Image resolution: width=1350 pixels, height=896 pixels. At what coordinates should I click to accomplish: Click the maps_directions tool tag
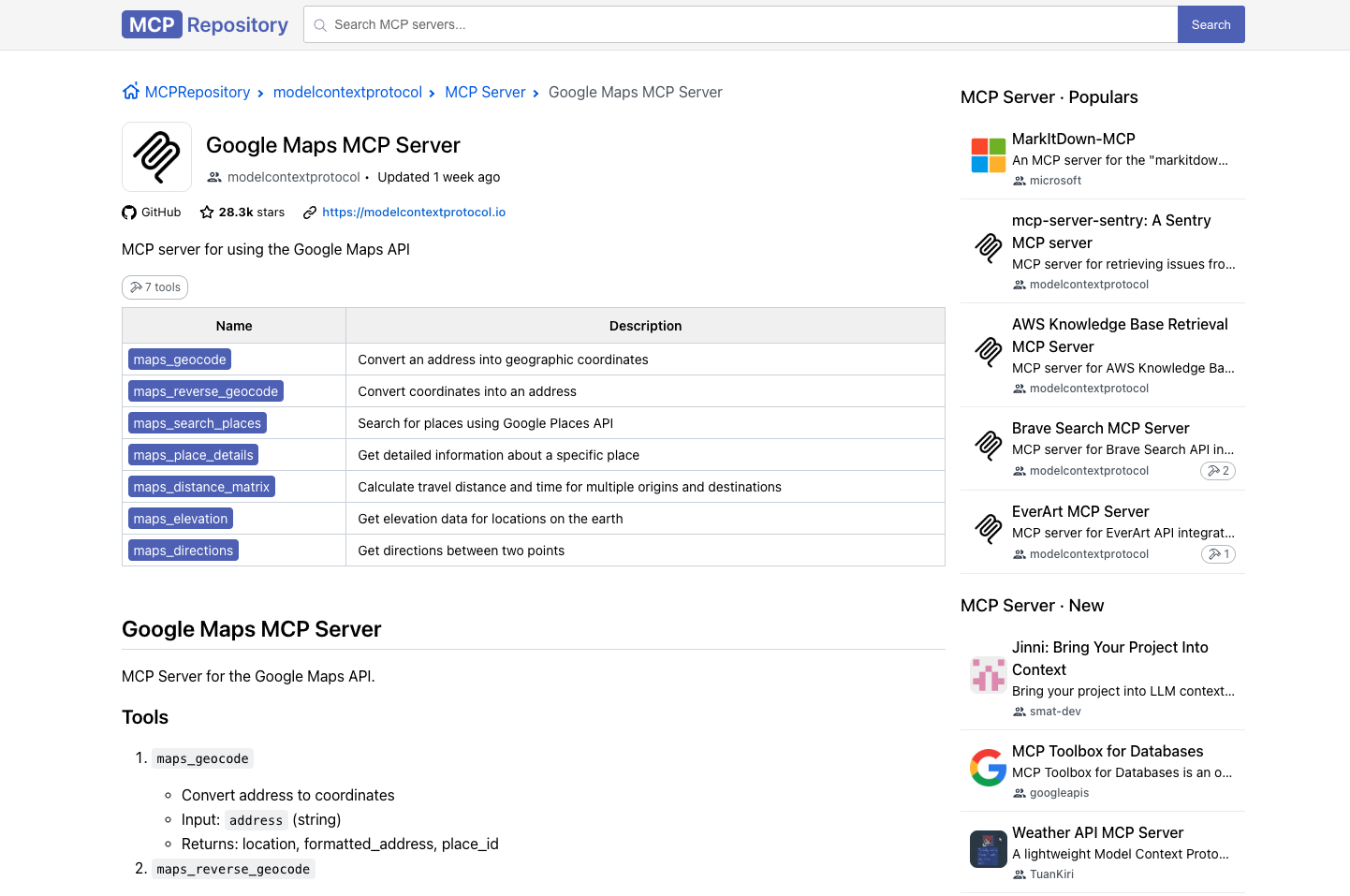point(183,551)
